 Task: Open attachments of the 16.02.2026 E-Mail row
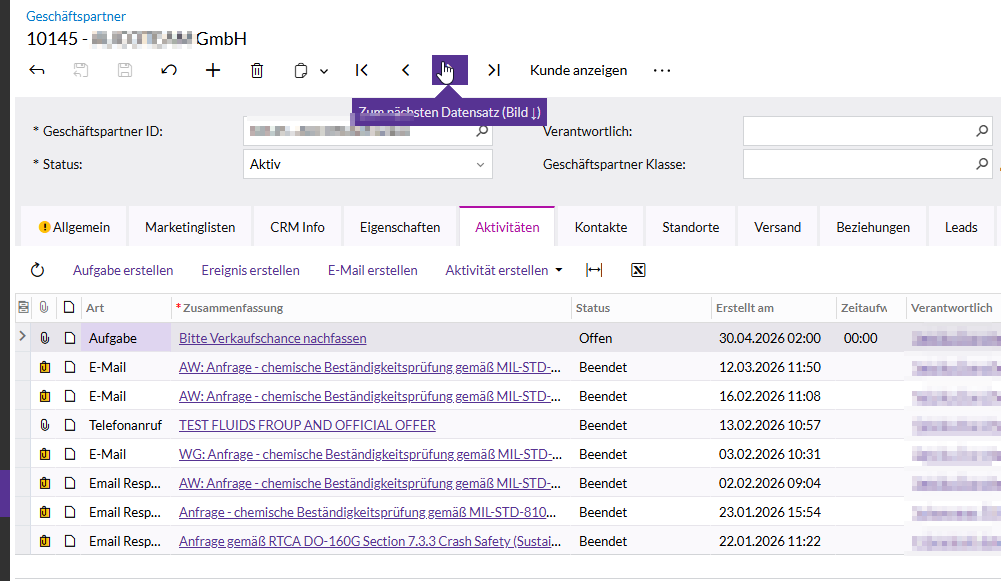(x=45, y=396)
